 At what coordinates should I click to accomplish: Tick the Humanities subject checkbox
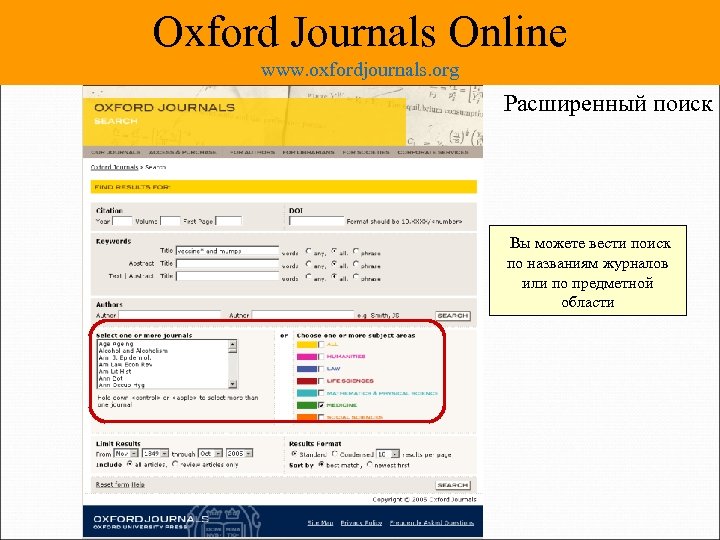coord(321,356)
